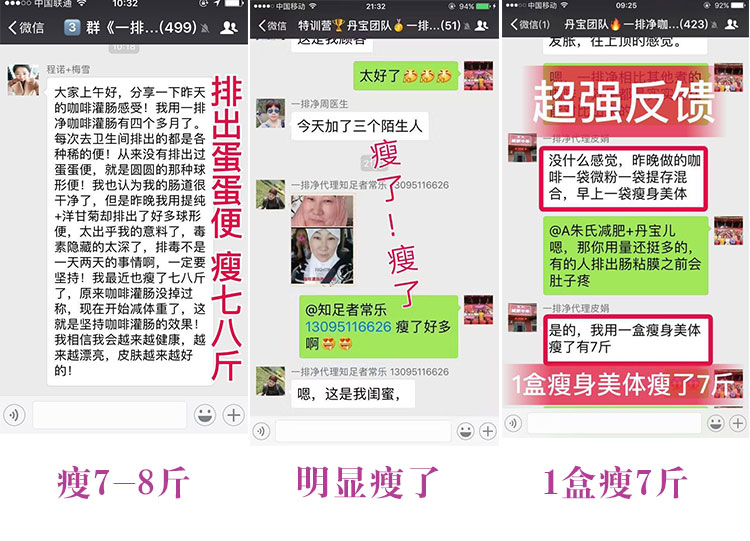Tap back 微信(1) in right chat
The width and height of the screenshot is (750, 541).
tap(530, 24)
